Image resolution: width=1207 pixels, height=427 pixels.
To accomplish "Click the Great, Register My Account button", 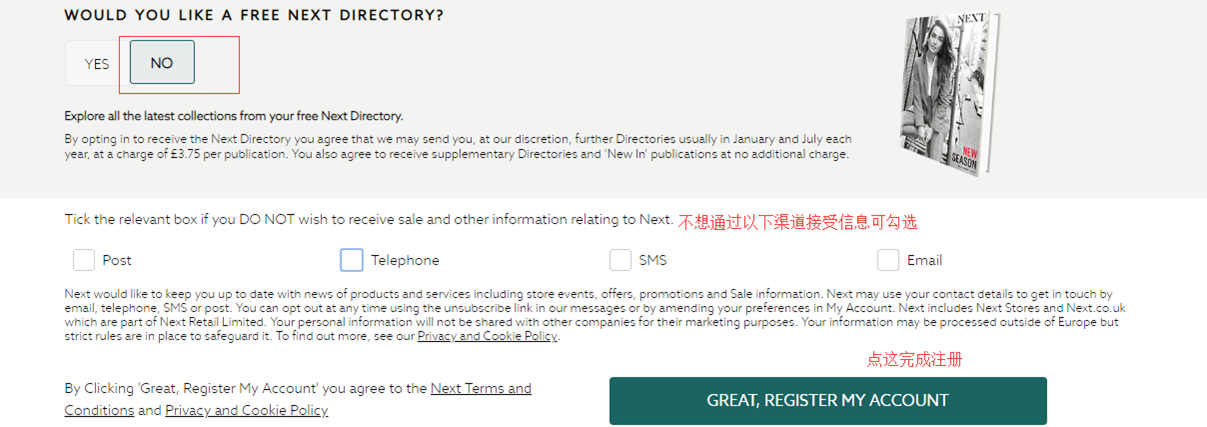I will point(827,400).
